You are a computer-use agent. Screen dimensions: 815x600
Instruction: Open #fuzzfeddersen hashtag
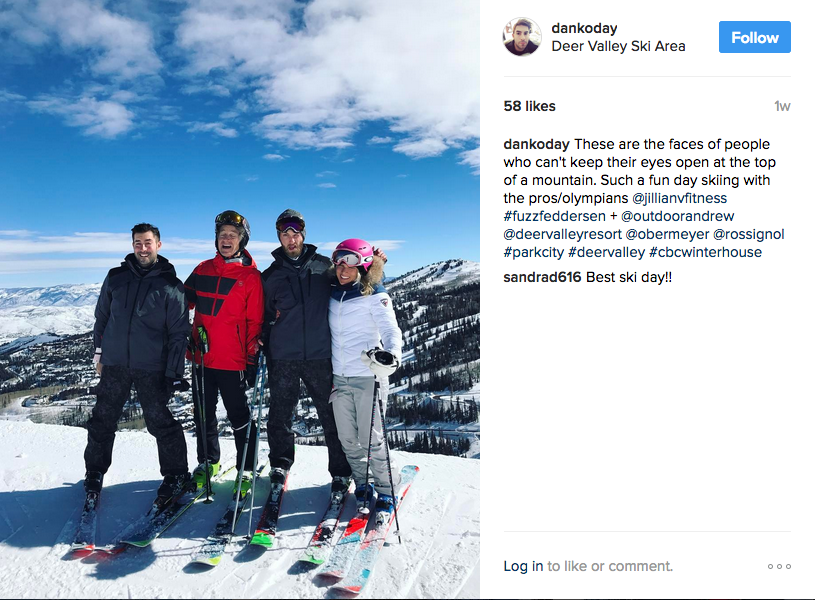555,216
